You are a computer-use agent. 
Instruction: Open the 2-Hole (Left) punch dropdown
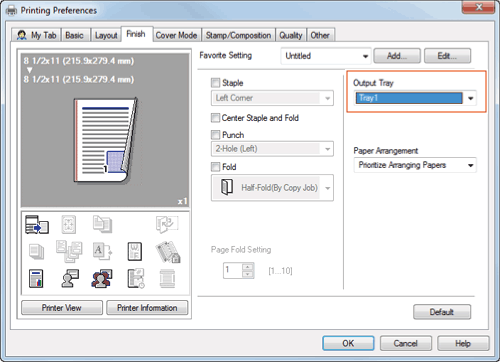(x=272, y=149)
